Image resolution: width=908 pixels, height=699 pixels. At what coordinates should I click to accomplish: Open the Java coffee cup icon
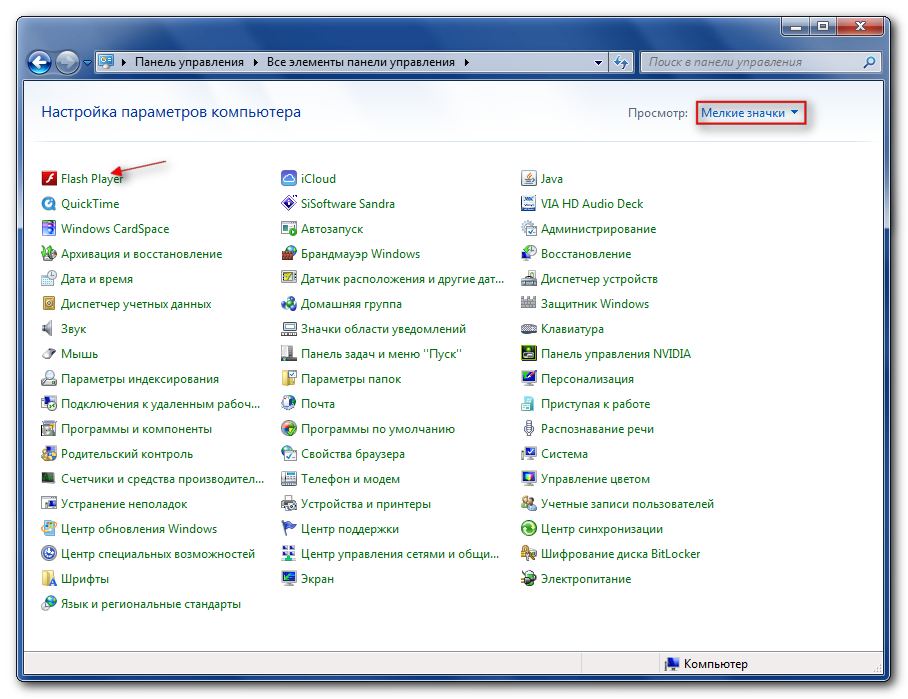pyautogui.click(x=529, y=179)
